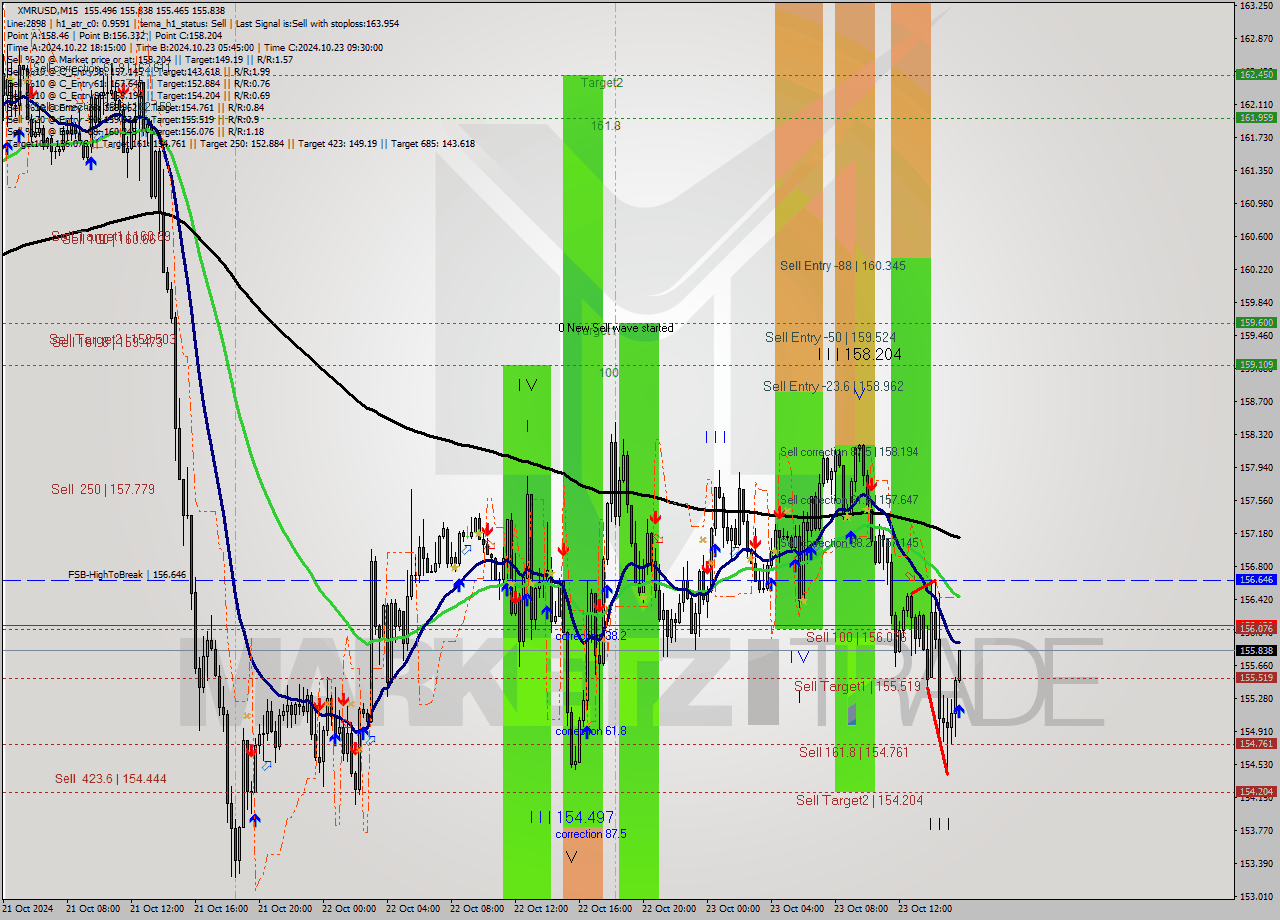Screen dimensions: 1280x920
Task: Click the 'correction 38.2' blue label
Action: coord(591,636)
